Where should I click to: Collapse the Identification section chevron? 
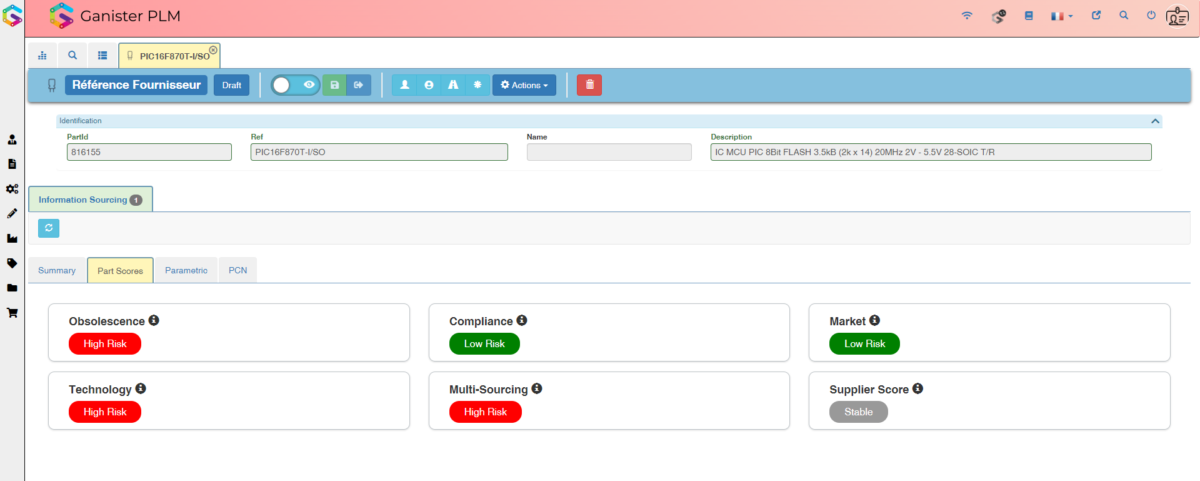(x=1155, y=121)
